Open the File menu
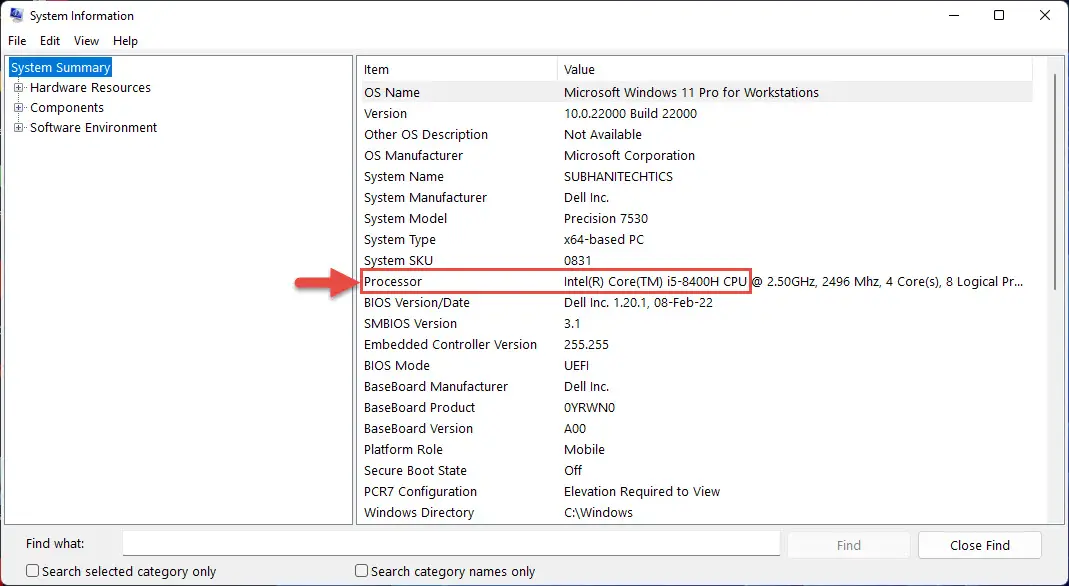 (x=17, y=41)
